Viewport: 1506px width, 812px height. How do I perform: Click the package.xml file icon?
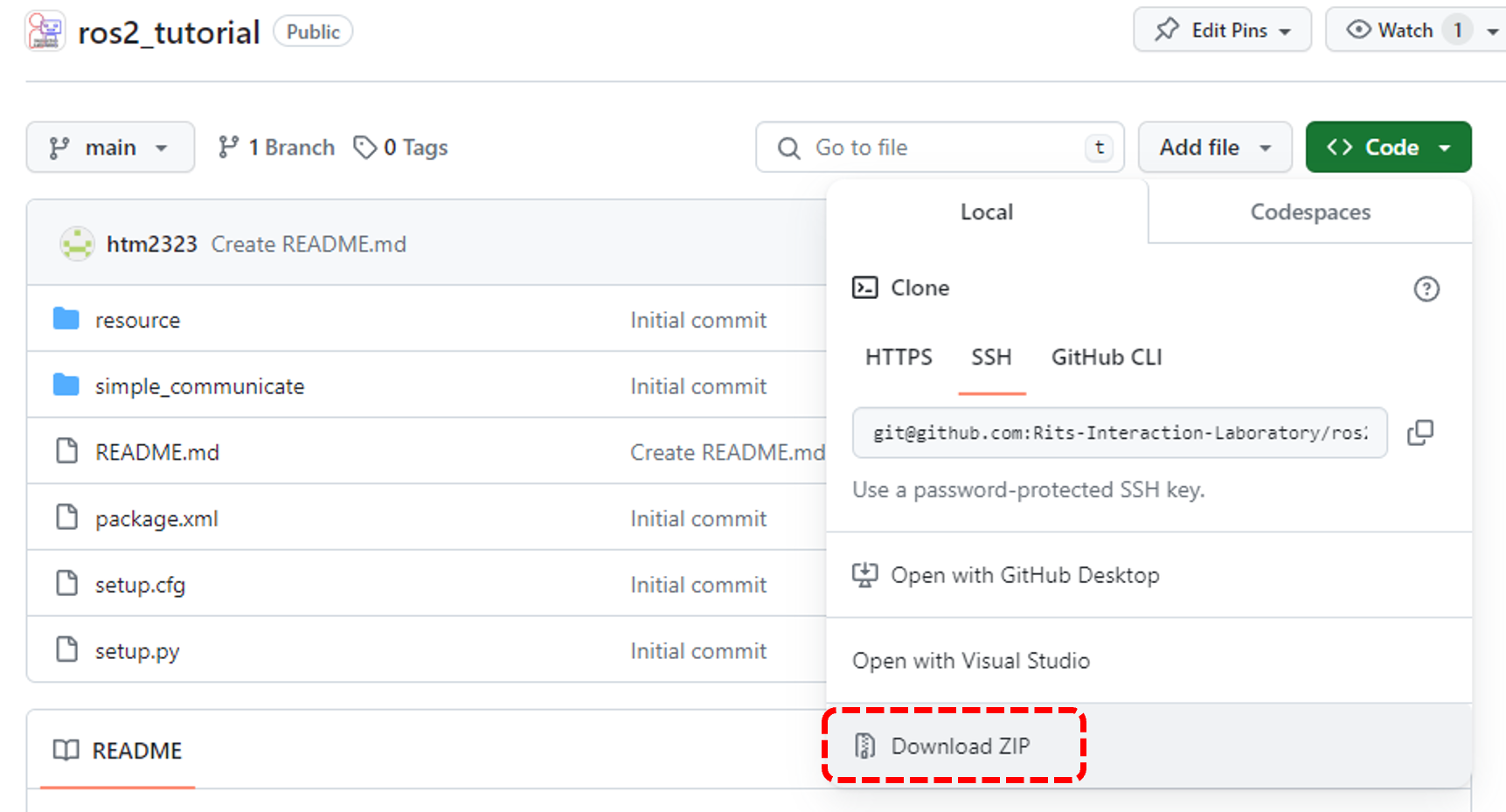[66, 517]
